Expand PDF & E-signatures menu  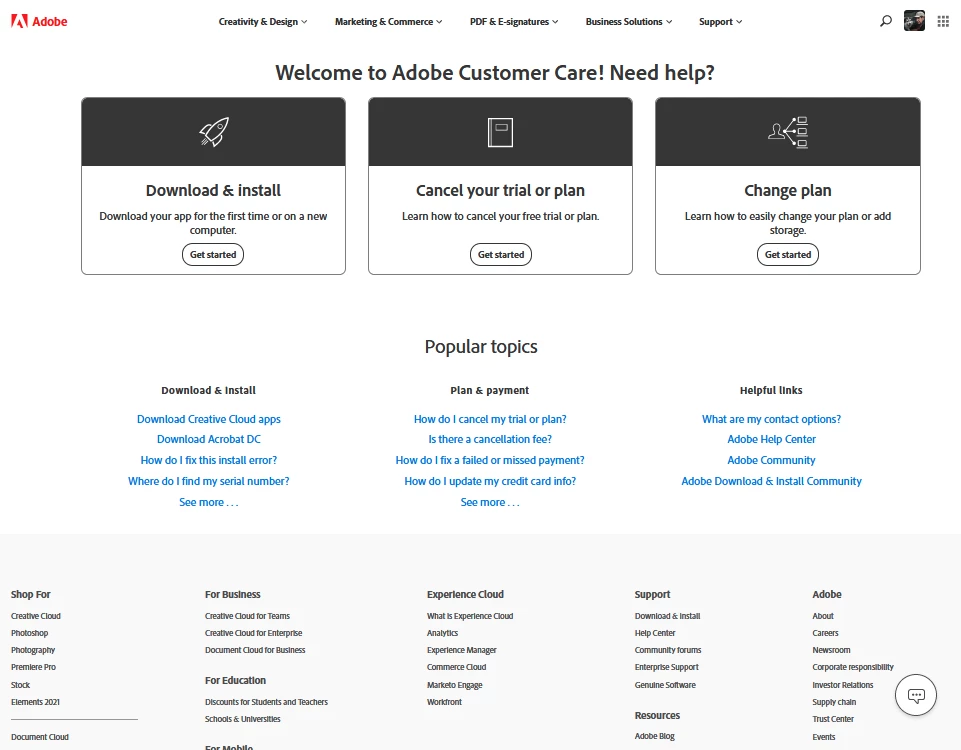[514, 21]
